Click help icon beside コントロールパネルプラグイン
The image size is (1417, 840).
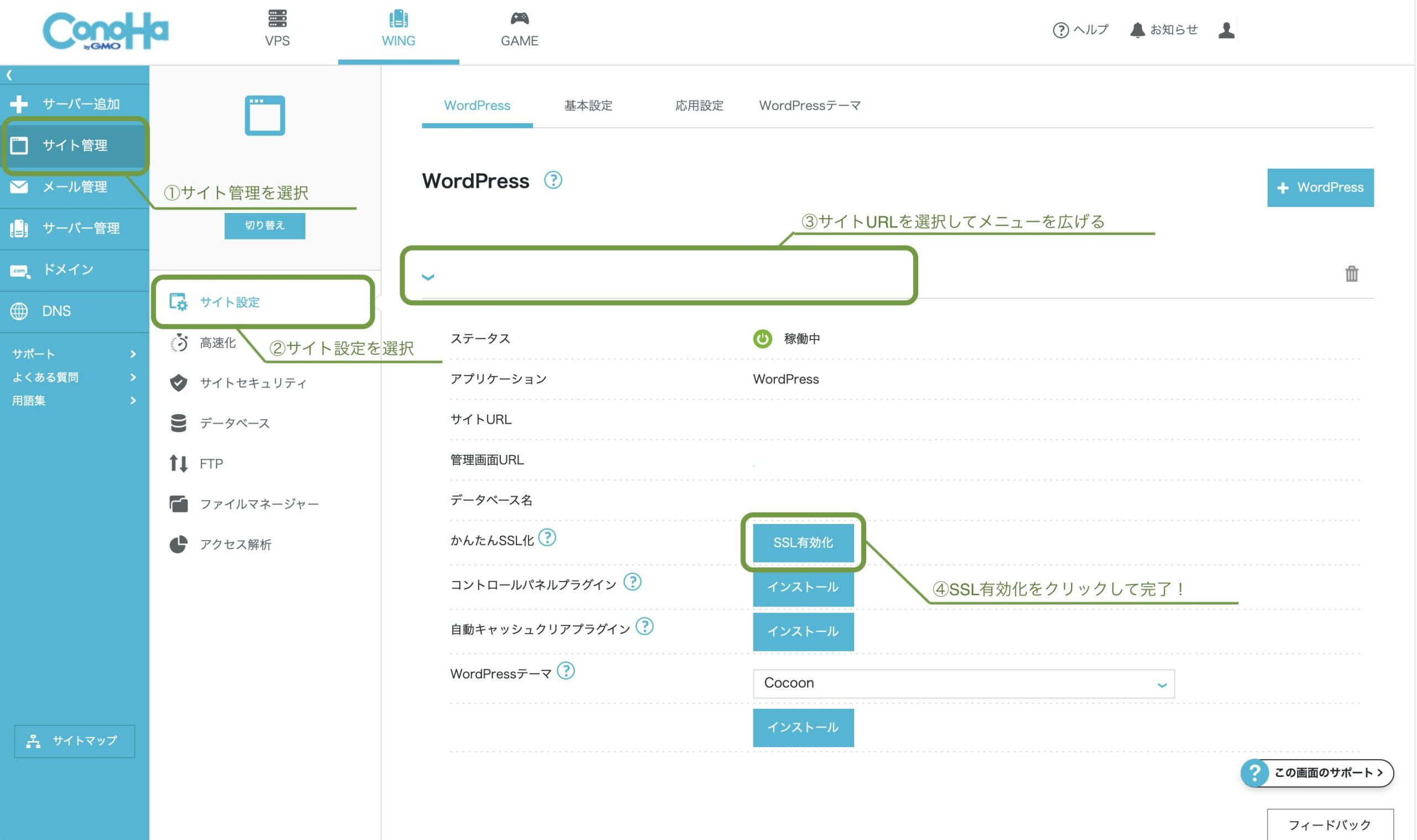[x=632, y=582]
